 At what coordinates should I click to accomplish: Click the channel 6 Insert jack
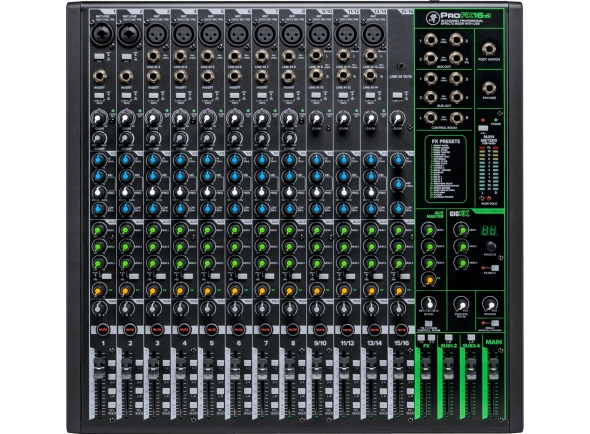(234, 76)
